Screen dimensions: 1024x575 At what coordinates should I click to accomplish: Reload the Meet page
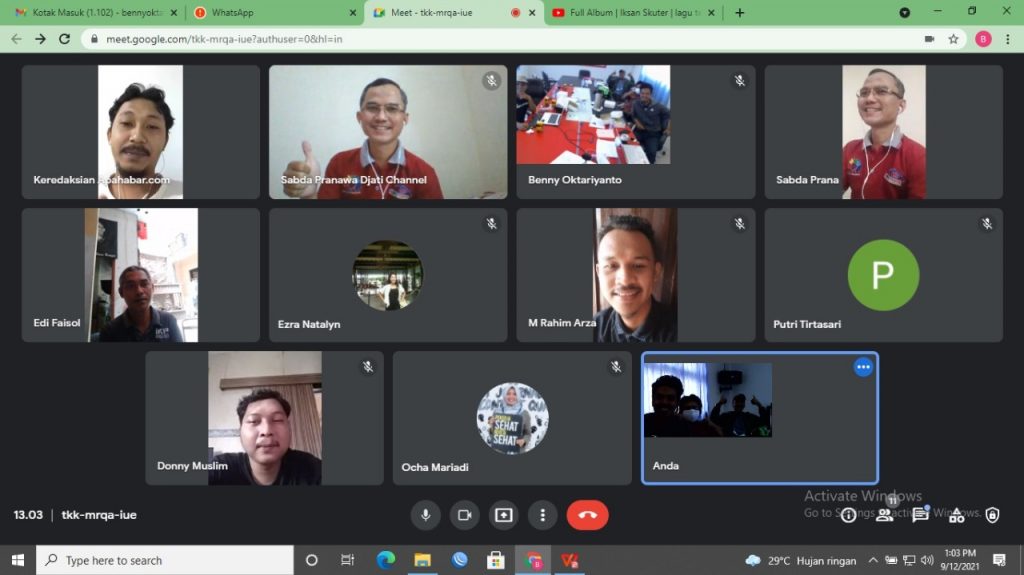pos(65,39)
